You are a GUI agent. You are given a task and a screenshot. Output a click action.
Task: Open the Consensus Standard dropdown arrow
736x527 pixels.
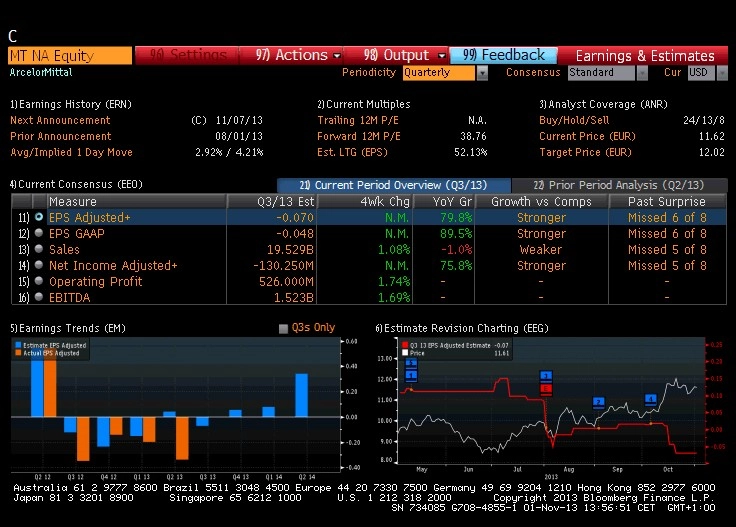click(x=642, y=73)
